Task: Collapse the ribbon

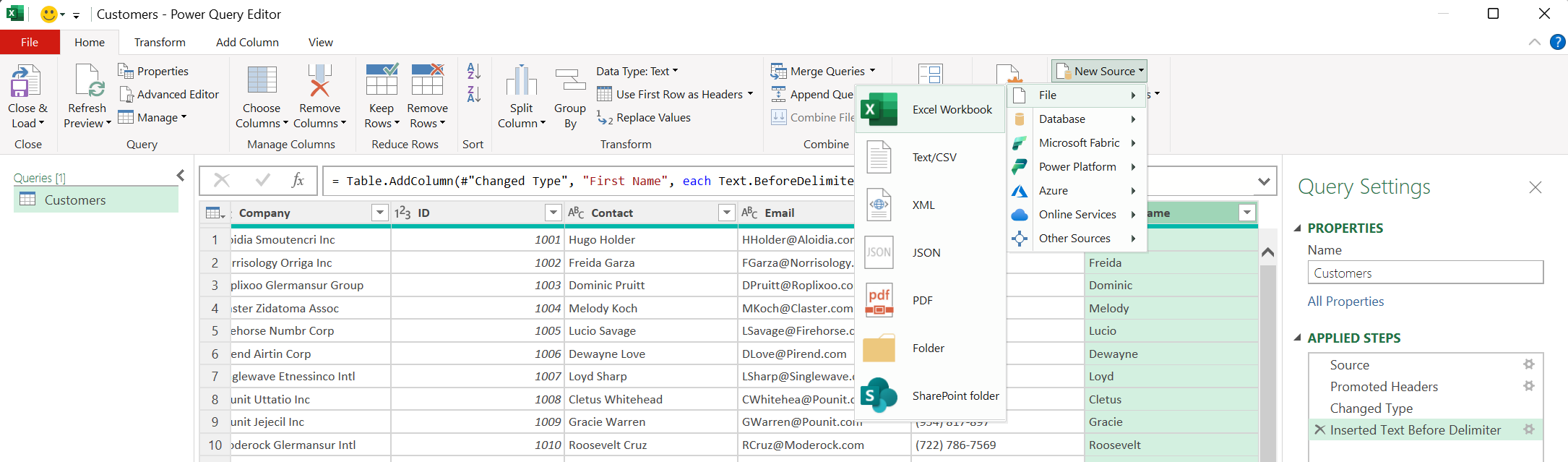Action: click(x=1535, y=42)
